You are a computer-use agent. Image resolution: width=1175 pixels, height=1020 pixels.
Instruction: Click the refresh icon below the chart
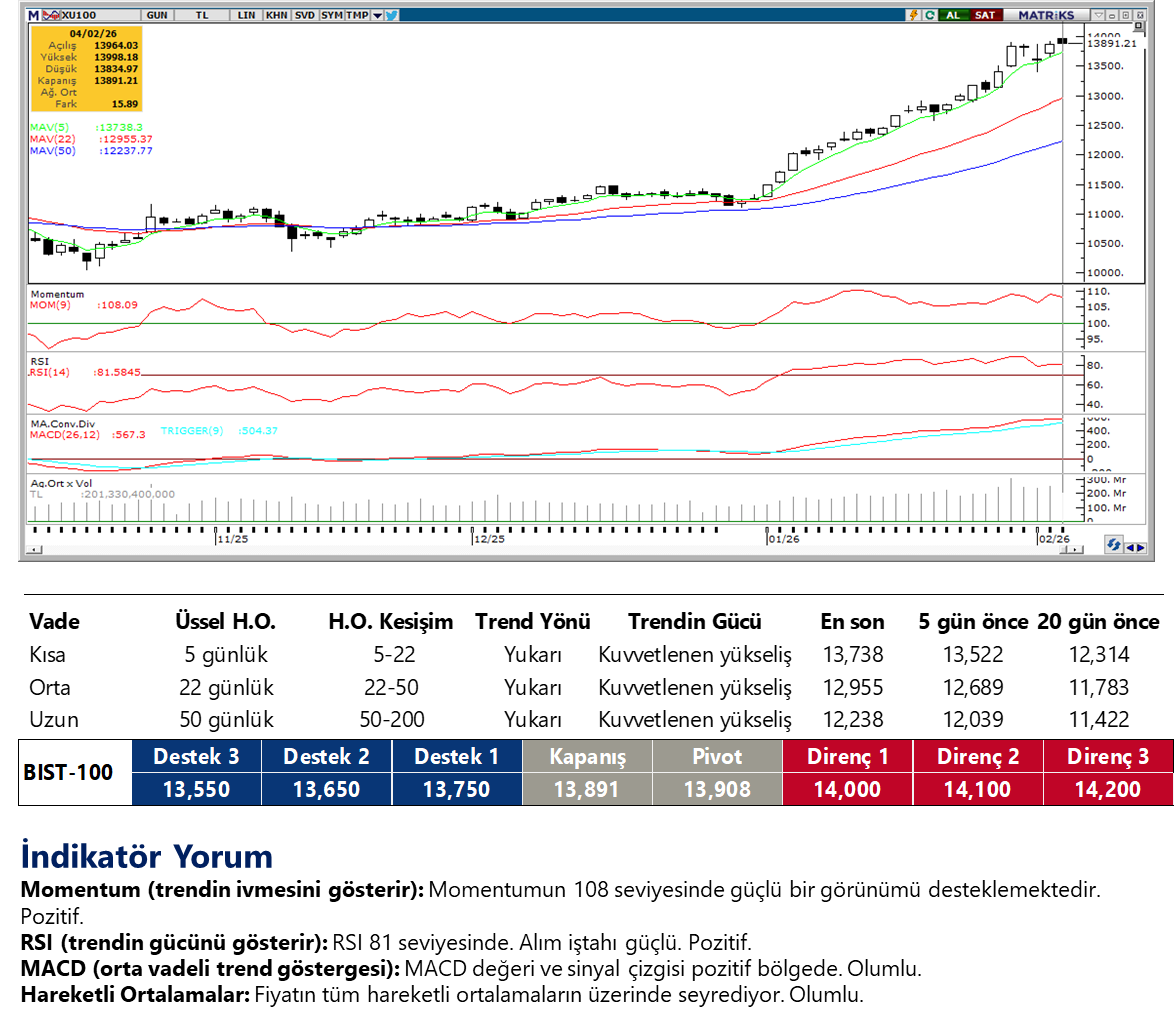(1113, 545)
